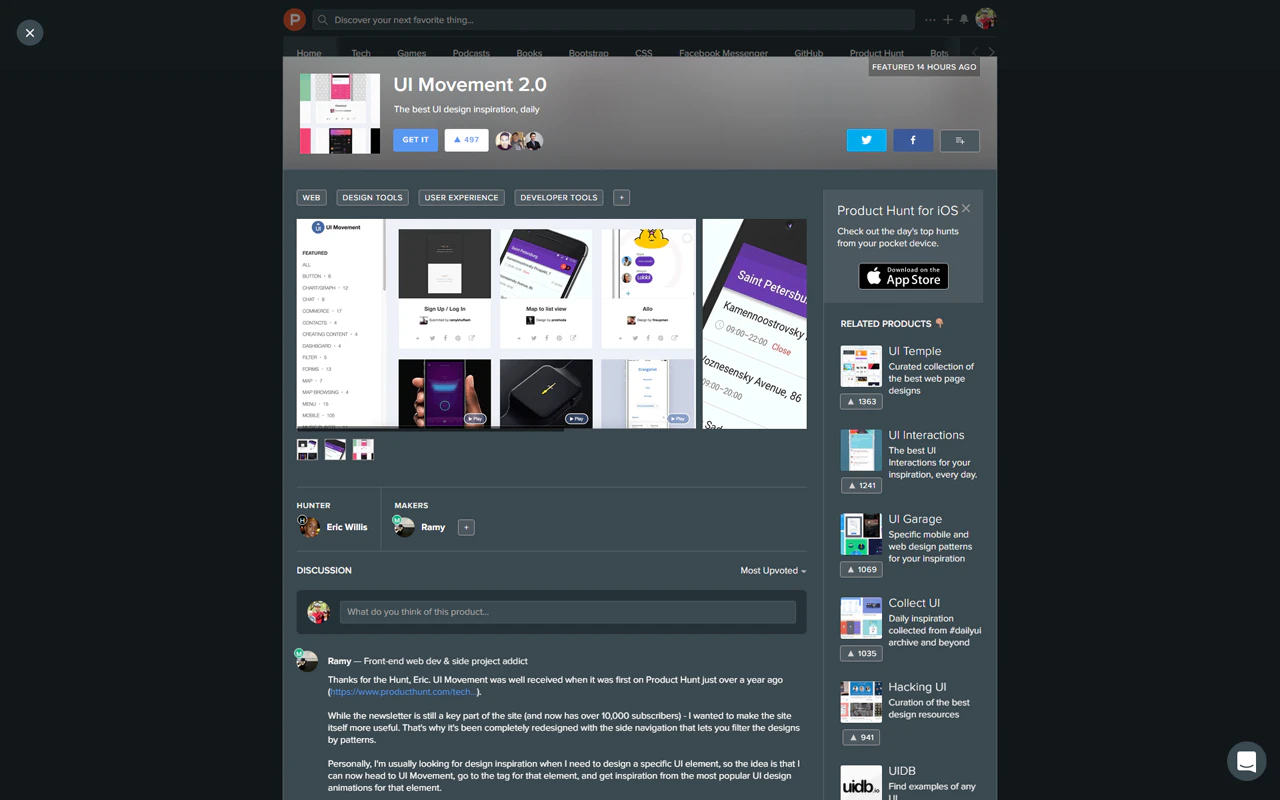Open the Most Upvoted sort dropdown
Image resolution: width=1280 pixels, height=800 pixels.
[772, 570]
